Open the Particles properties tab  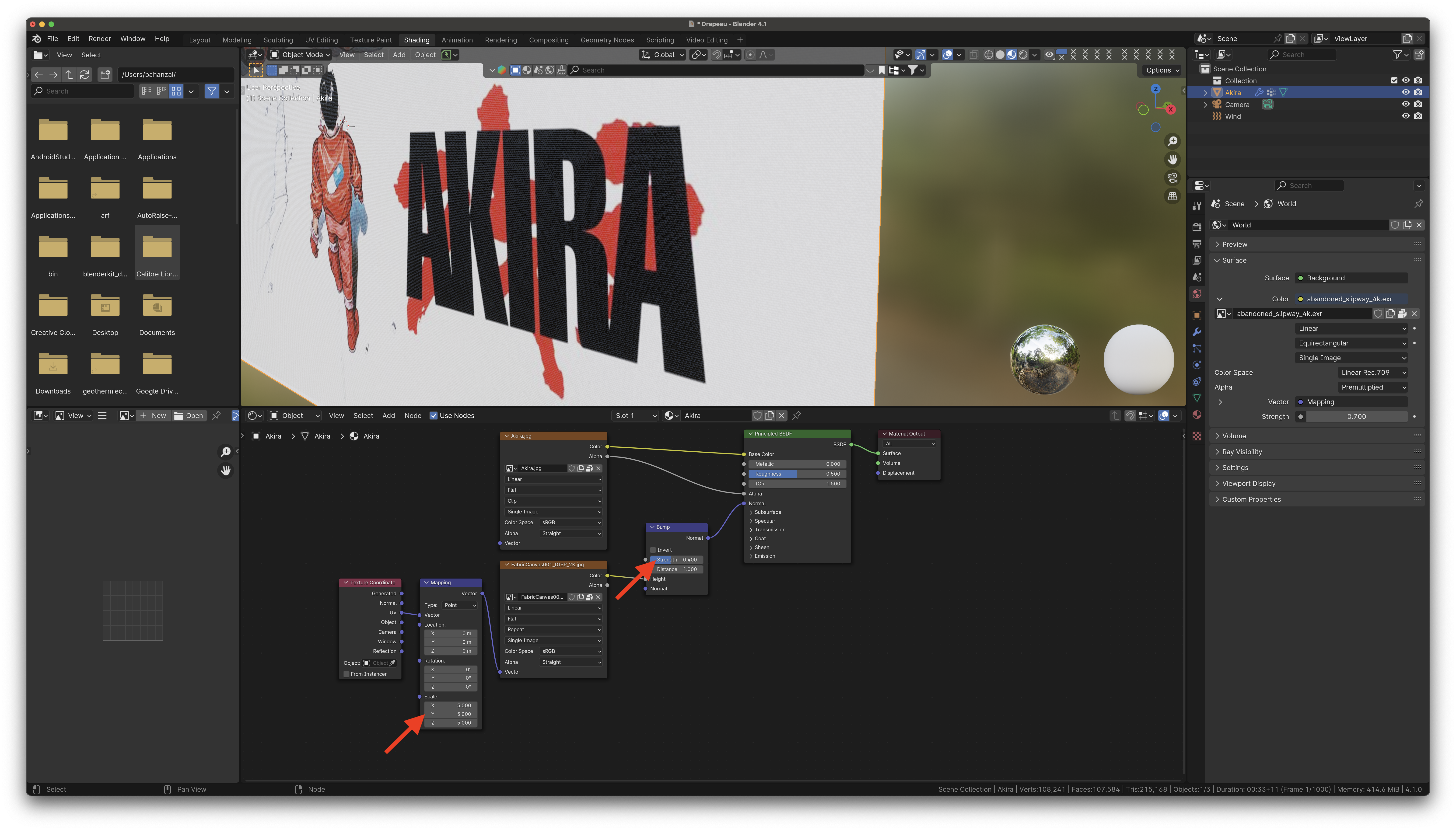click(x=1197, y=348)
